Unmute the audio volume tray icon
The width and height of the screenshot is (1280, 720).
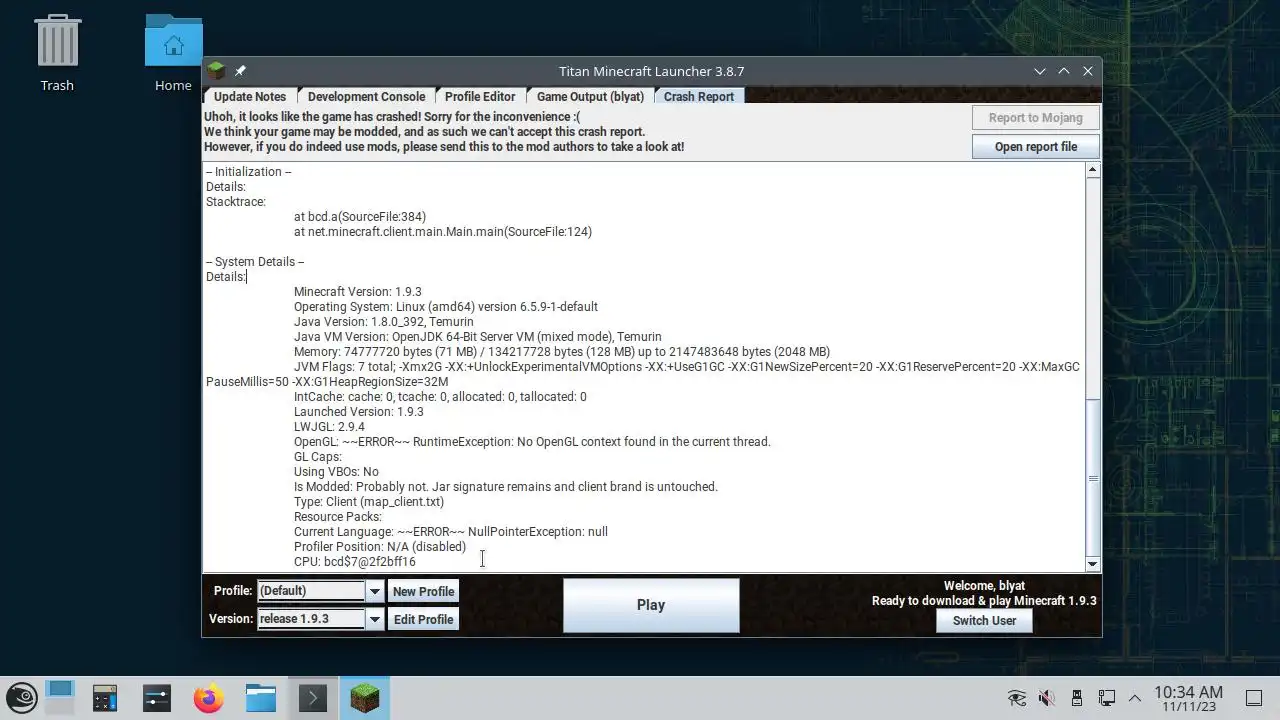(x=1047, y=698)
